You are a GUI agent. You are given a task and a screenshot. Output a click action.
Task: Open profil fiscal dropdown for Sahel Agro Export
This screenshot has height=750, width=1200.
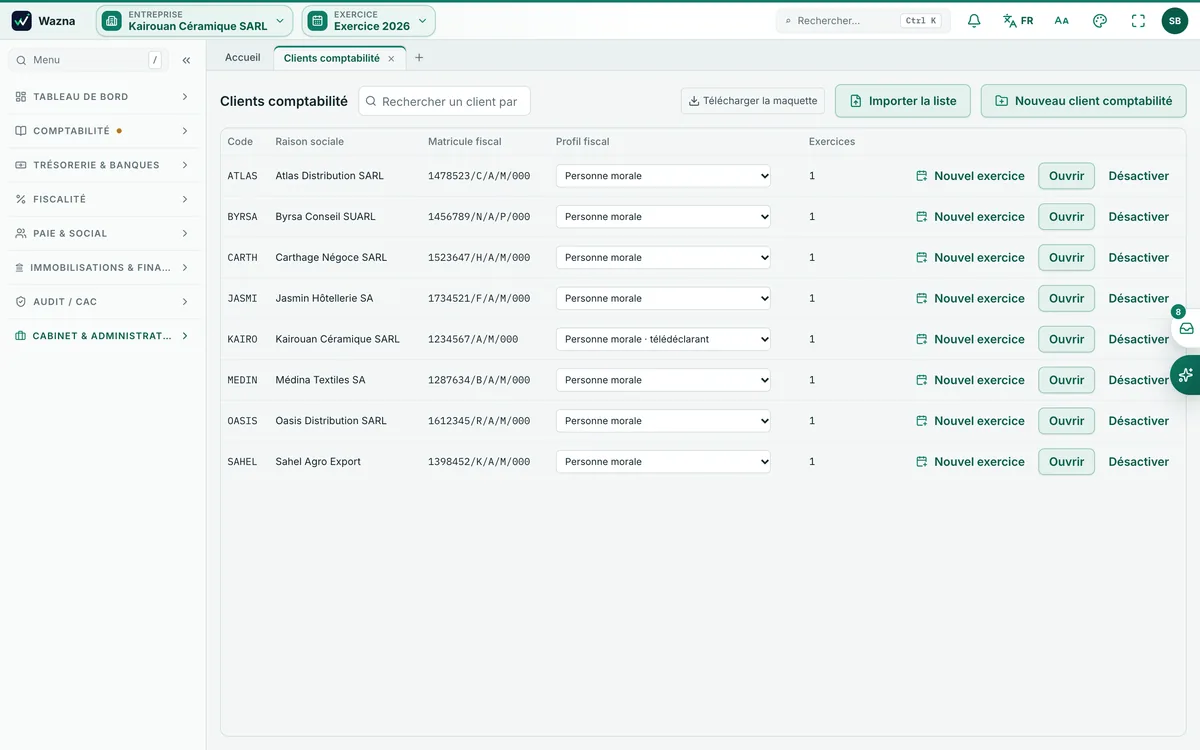[x=663, y=462]
